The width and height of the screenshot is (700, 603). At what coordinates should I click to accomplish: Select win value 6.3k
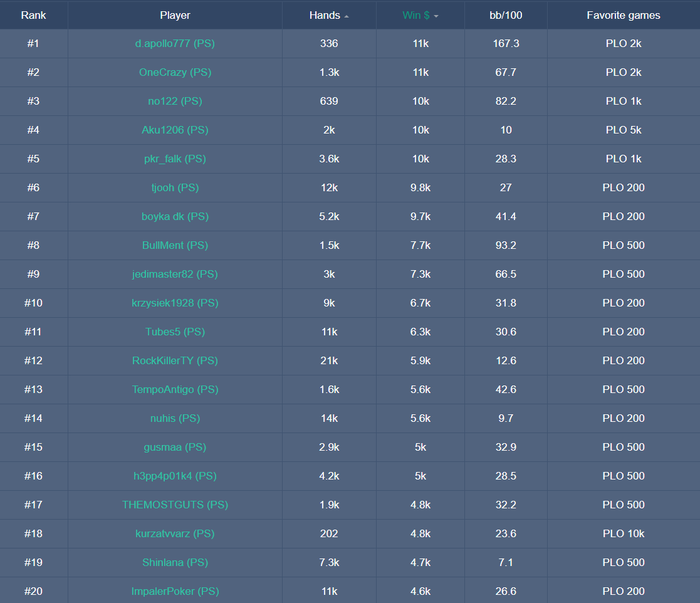click(420, 332)
